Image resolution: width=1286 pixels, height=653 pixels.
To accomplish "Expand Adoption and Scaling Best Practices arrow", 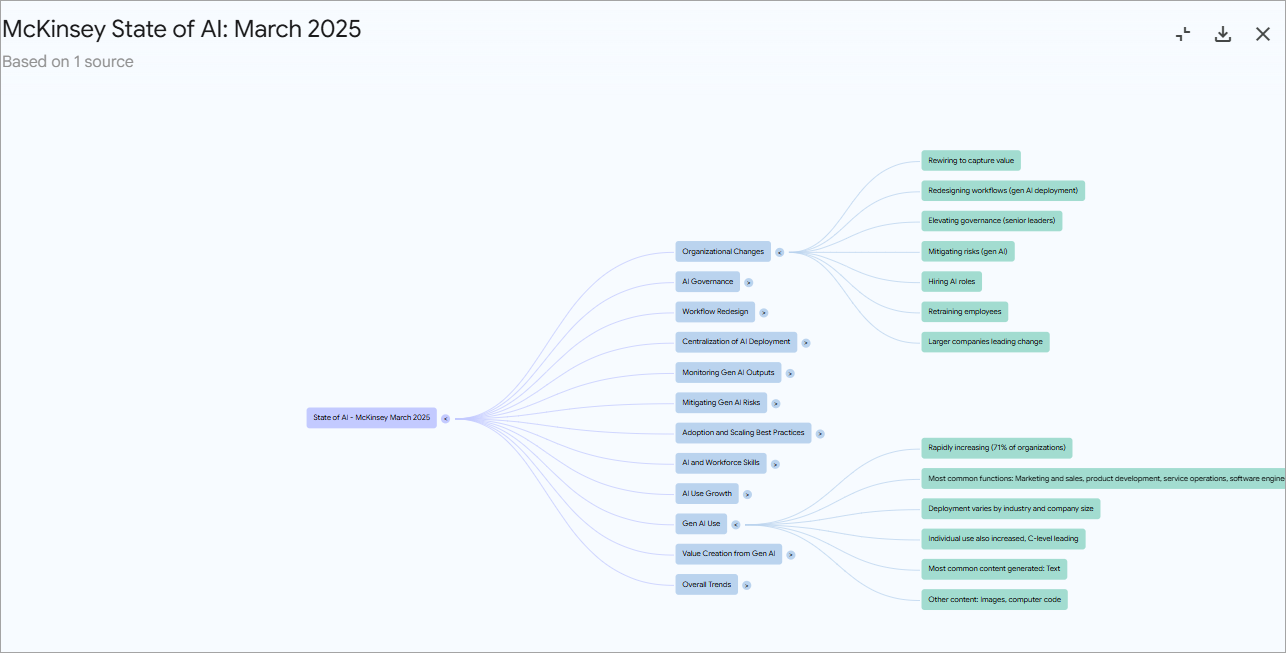I will point(820,434).
